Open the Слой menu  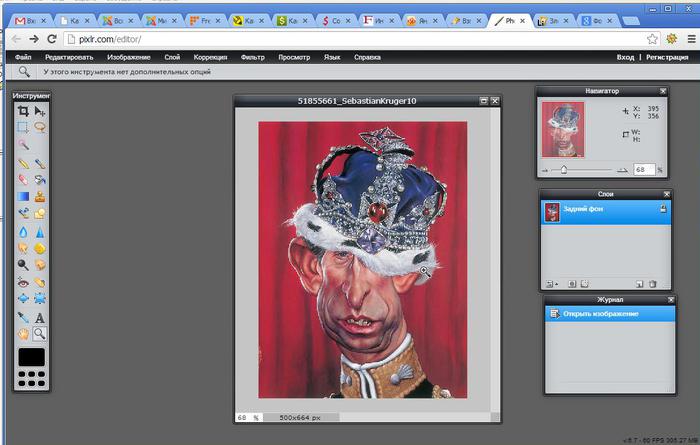point(172,57)
